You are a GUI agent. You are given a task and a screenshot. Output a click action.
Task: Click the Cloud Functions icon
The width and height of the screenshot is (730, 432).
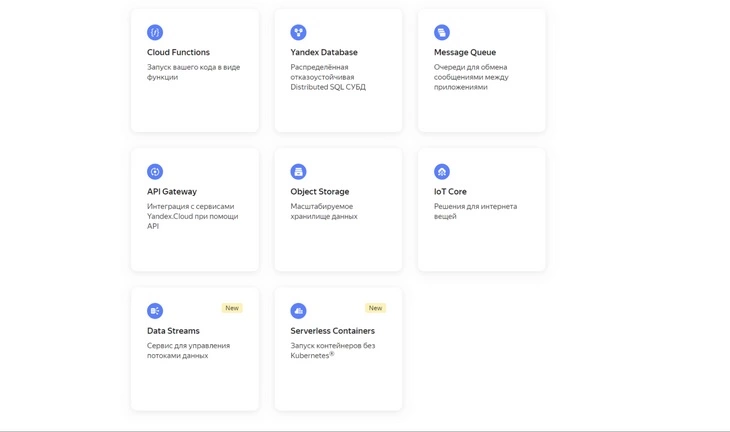coord(155,32)
